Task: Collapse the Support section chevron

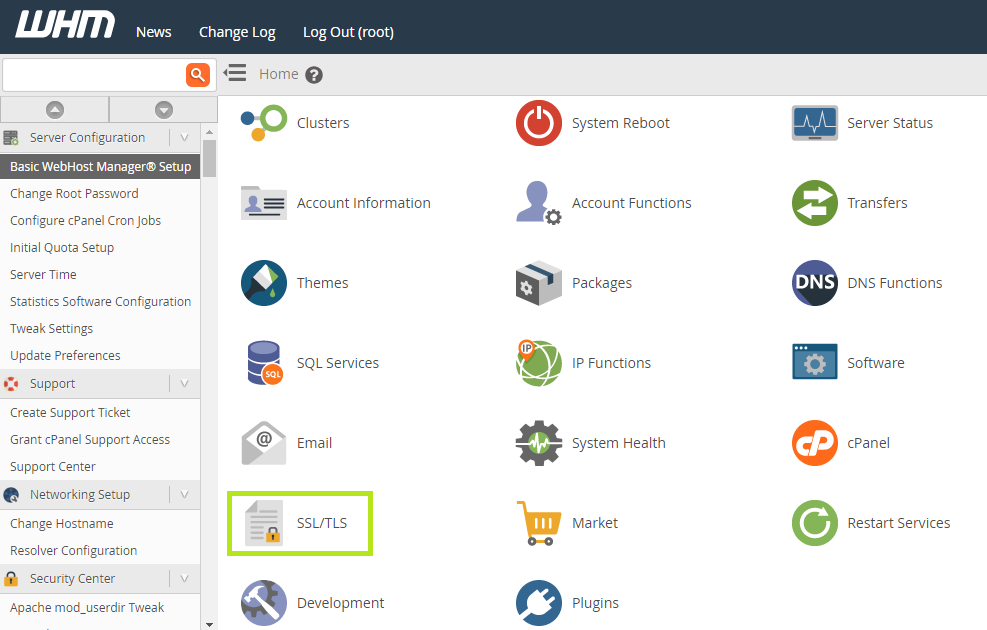Action: click(184, 383)
